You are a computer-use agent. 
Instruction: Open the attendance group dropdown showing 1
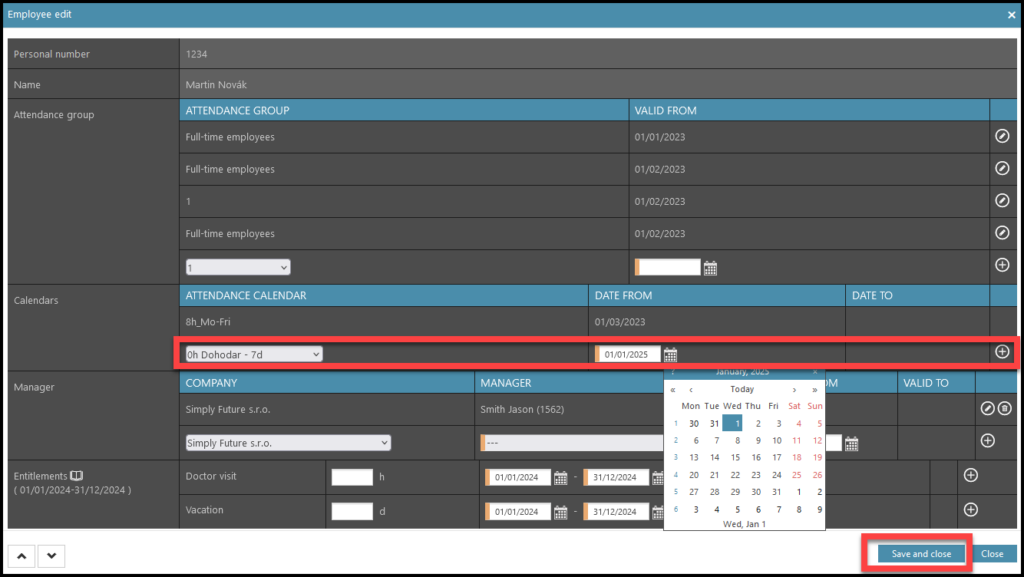tap(238, 267)
